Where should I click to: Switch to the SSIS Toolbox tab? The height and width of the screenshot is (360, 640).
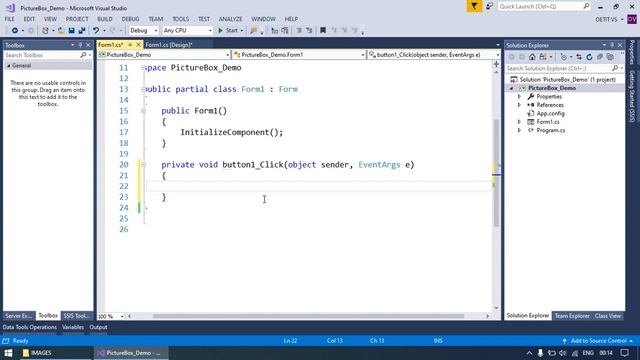point(76,316)
